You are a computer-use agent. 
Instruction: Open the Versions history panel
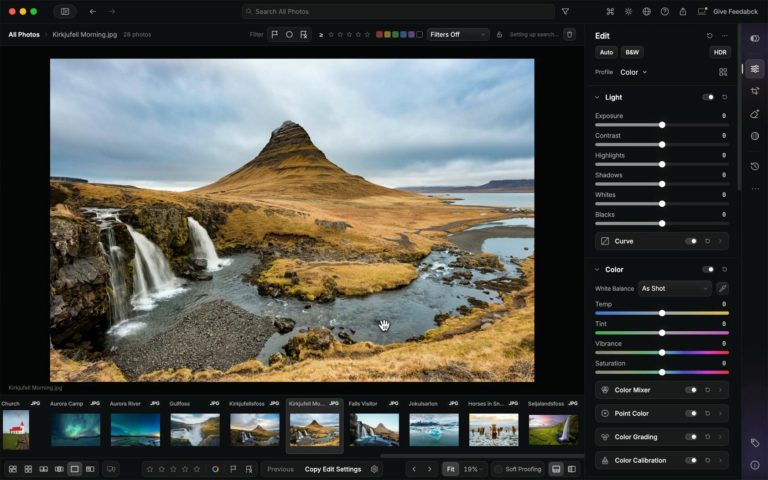click(x=755, y=167)
